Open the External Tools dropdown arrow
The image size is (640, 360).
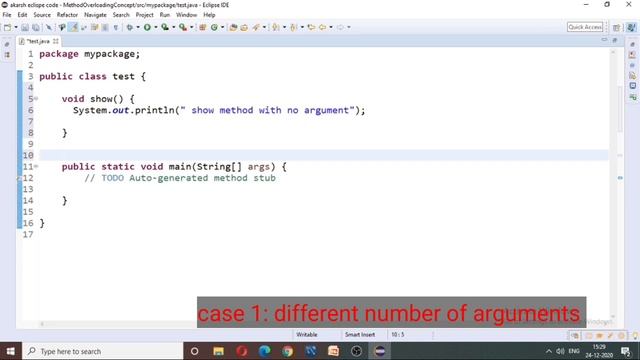tap(191, 27)
